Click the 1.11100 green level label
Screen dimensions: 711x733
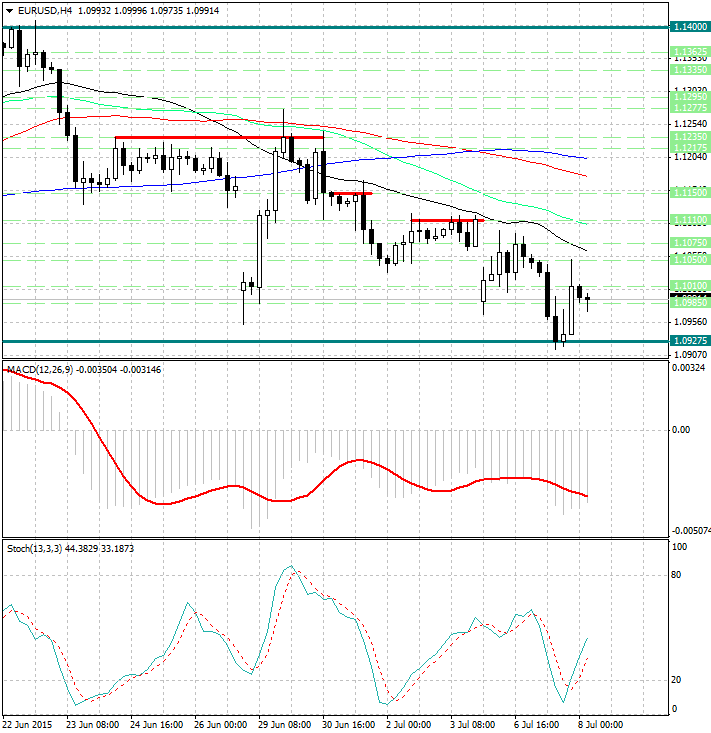[690, 219]
